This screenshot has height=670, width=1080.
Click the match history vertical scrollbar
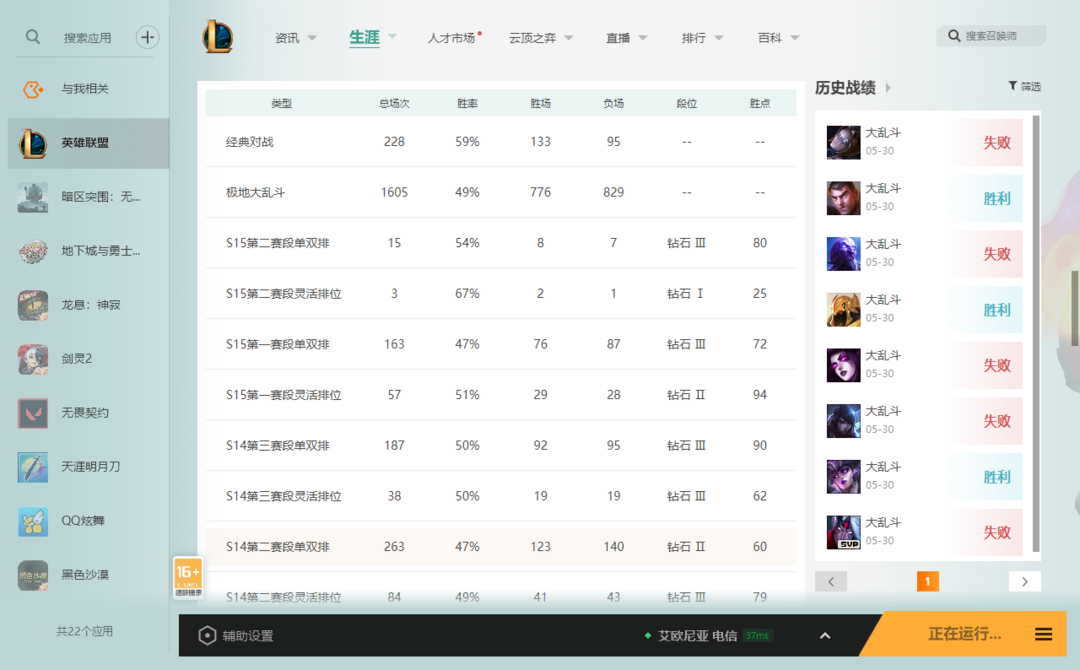[1036, 334]
